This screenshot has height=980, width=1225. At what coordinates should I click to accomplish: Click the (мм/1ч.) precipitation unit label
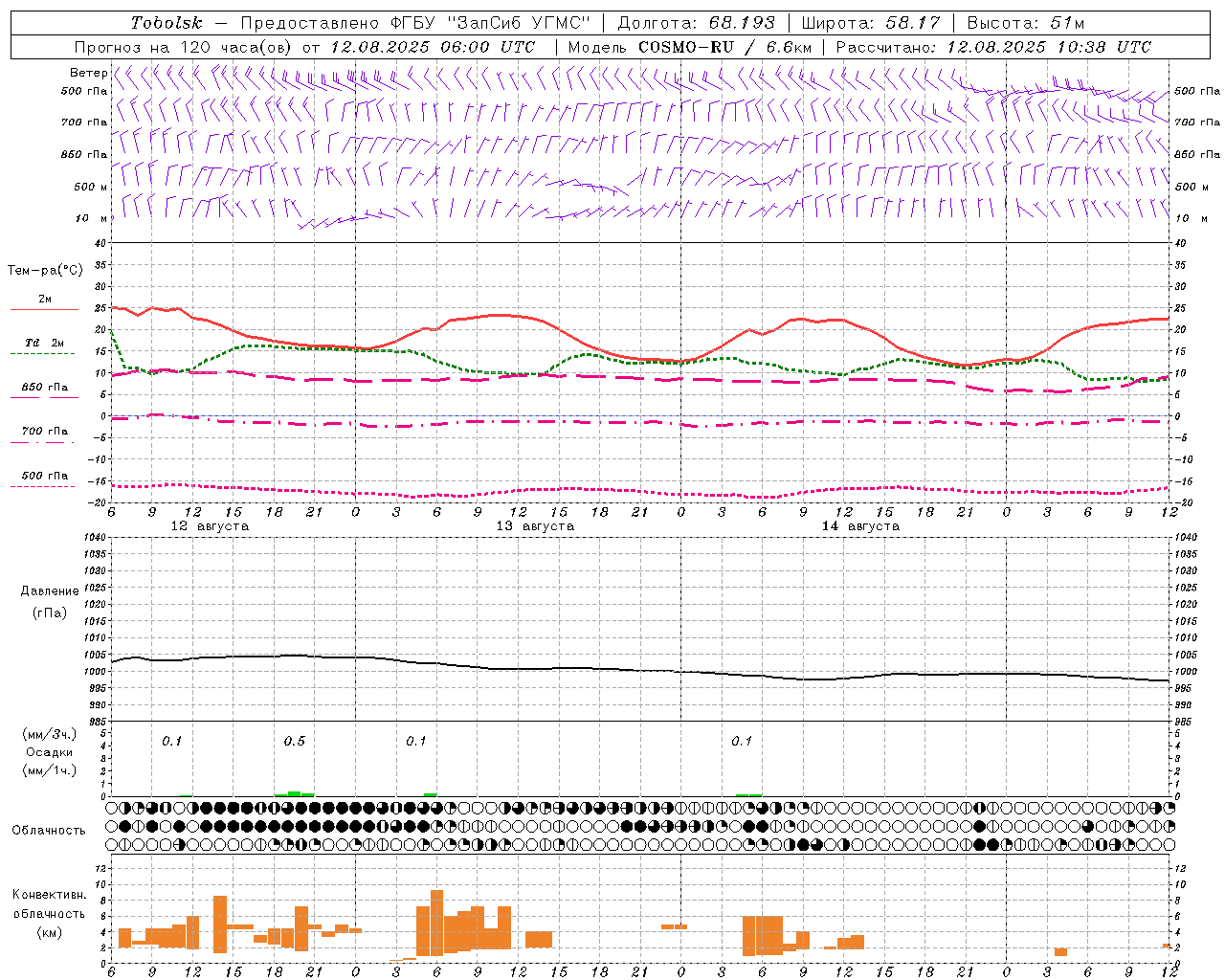tap(50, 770)
